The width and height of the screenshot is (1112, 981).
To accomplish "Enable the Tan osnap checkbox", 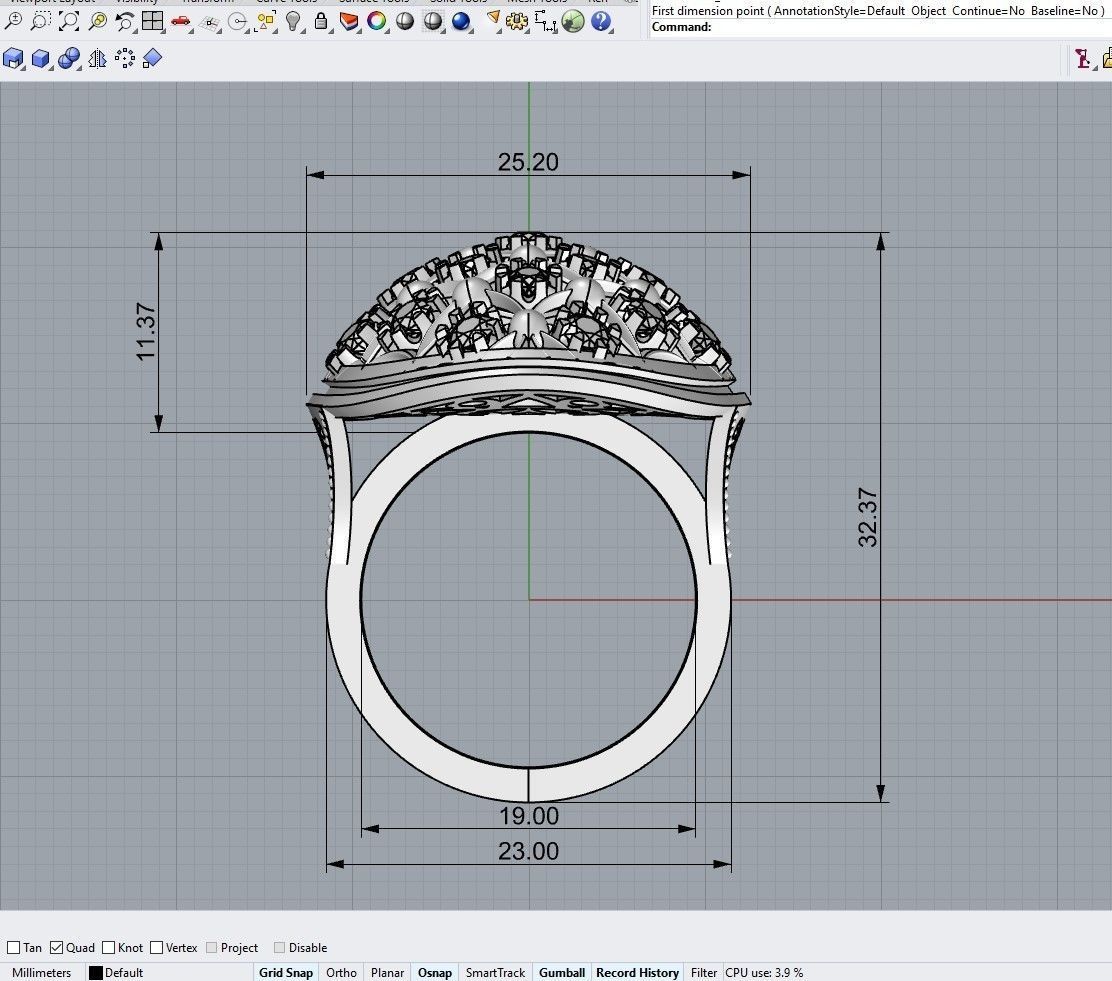I will [x=13, y=948].
